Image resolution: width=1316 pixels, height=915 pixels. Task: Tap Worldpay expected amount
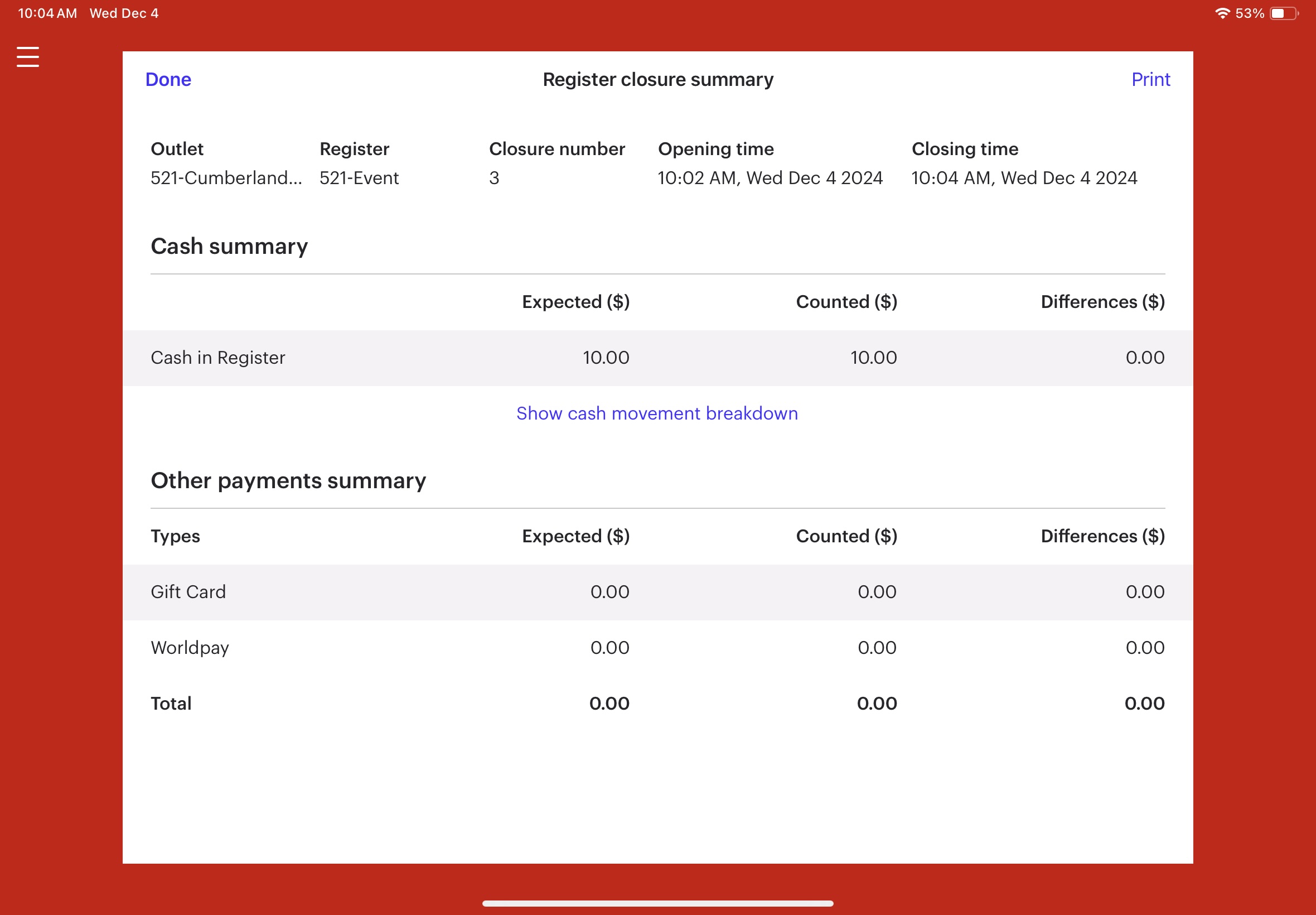coord(609,648)
